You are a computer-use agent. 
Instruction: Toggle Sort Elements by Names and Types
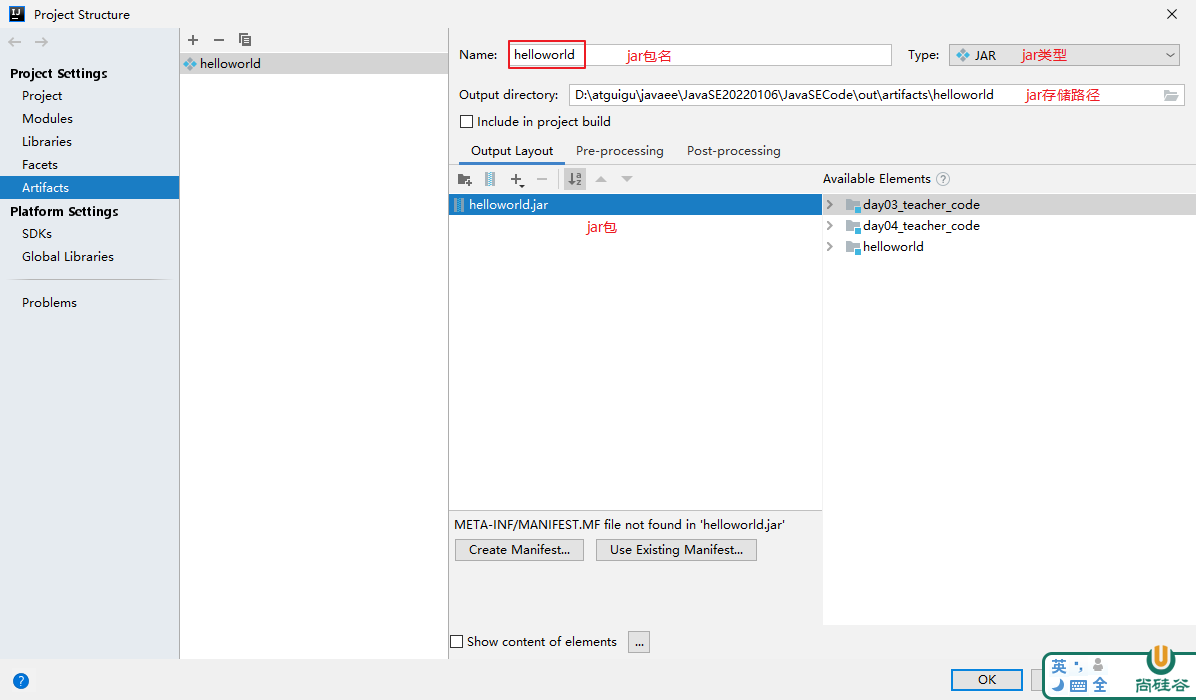575,179
